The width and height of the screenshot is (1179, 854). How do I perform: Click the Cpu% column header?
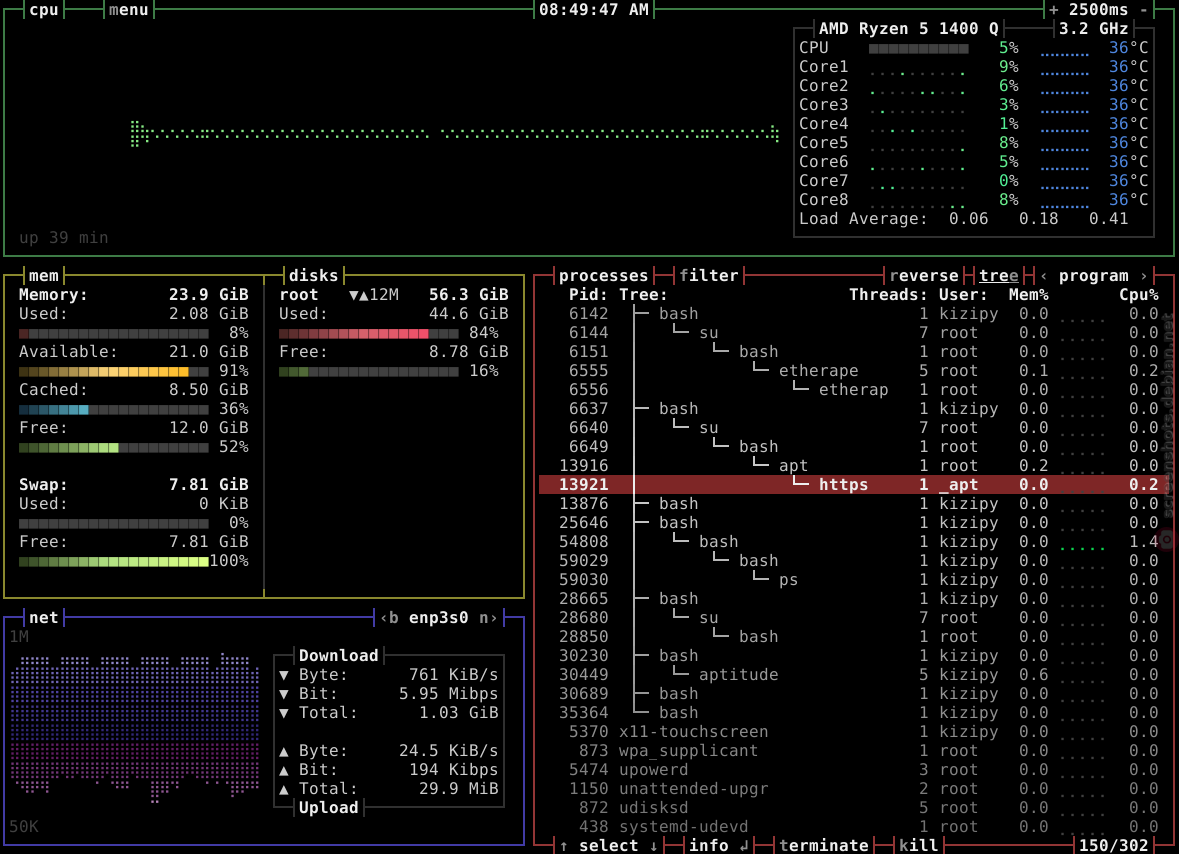[1138, 295]
